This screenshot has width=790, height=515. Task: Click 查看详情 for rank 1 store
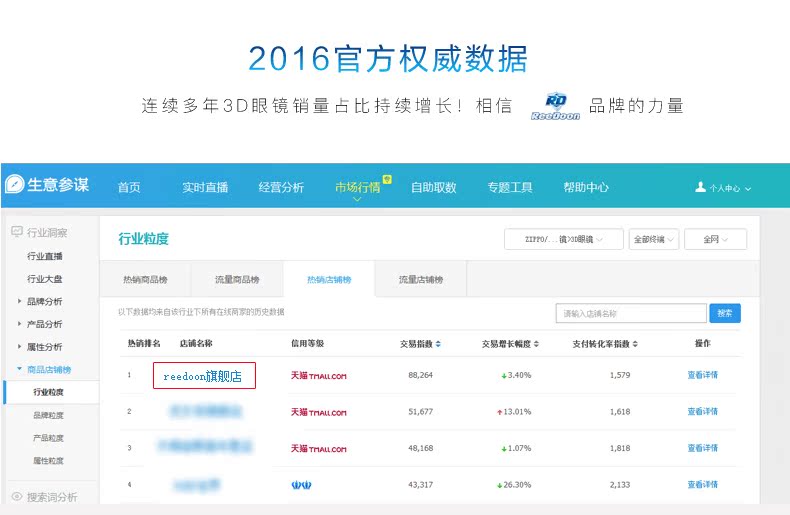point(702,375)
